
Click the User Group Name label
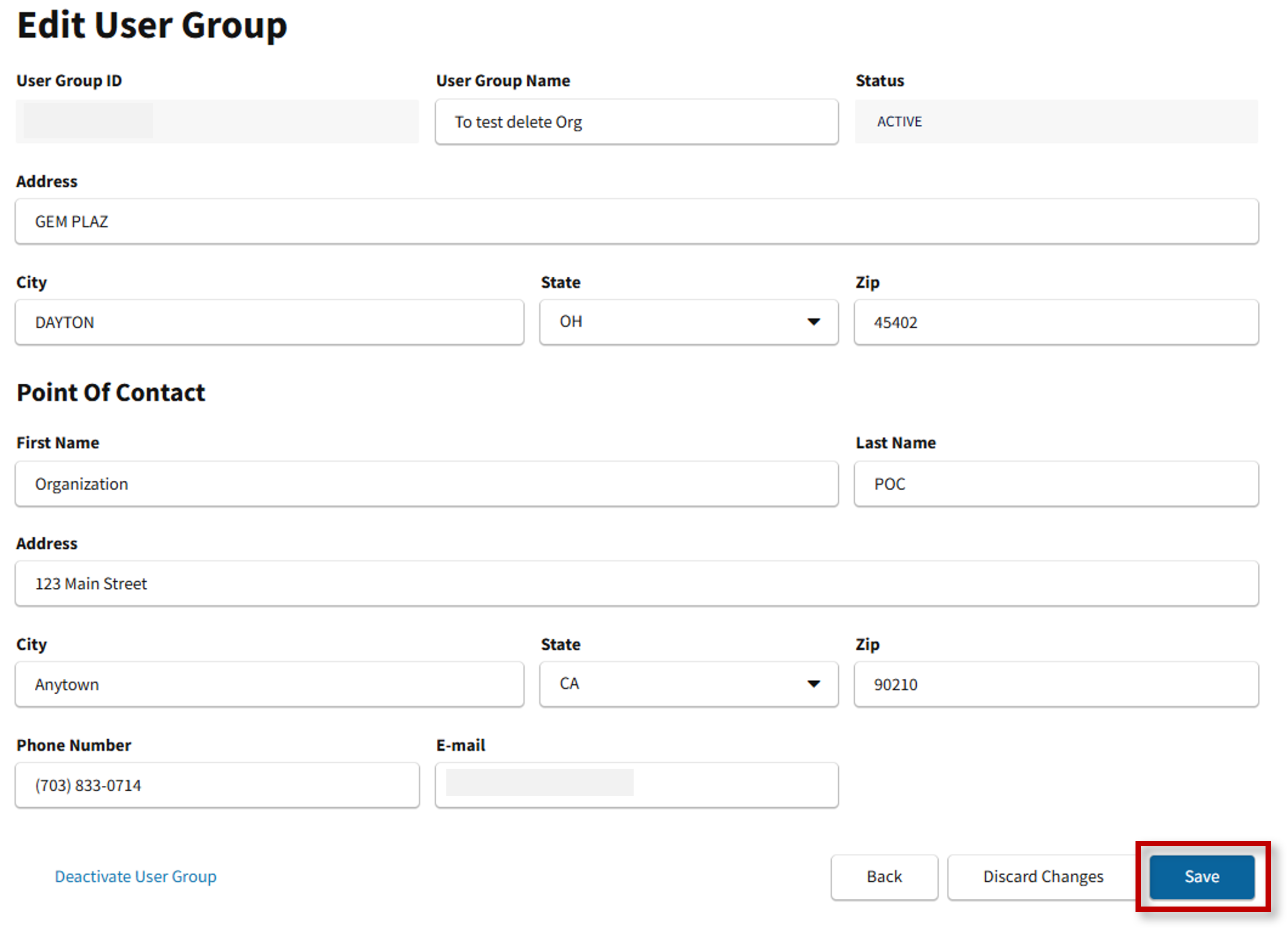[503, 80]
